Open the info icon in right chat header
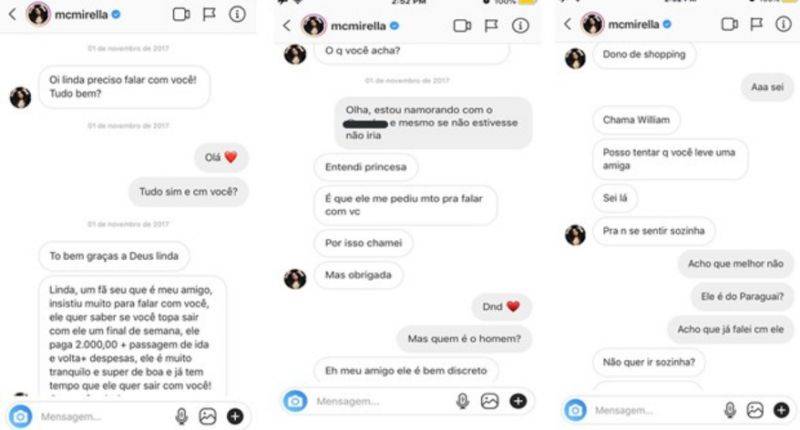This screenshot has width=800, height=430. 784,24
